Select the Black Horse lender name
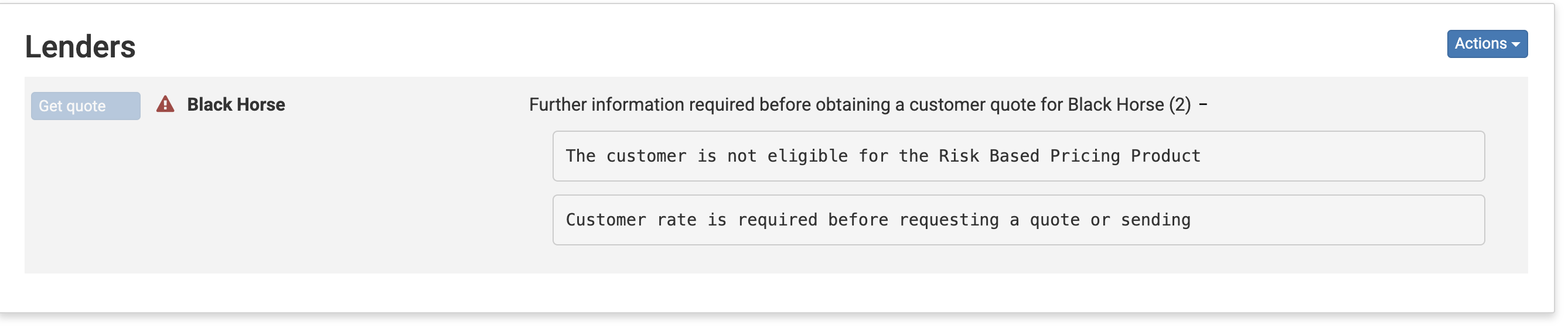The height and width of the screenshot is (328, 1568). point(236,105)
